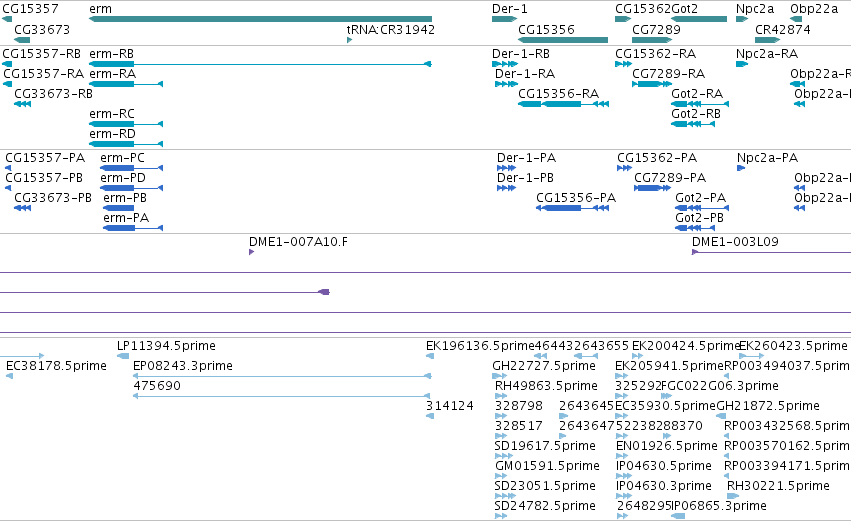This screenshot has height=521, width=851.
Task: Open the erm-RC transcript
Action: (112, 114)
